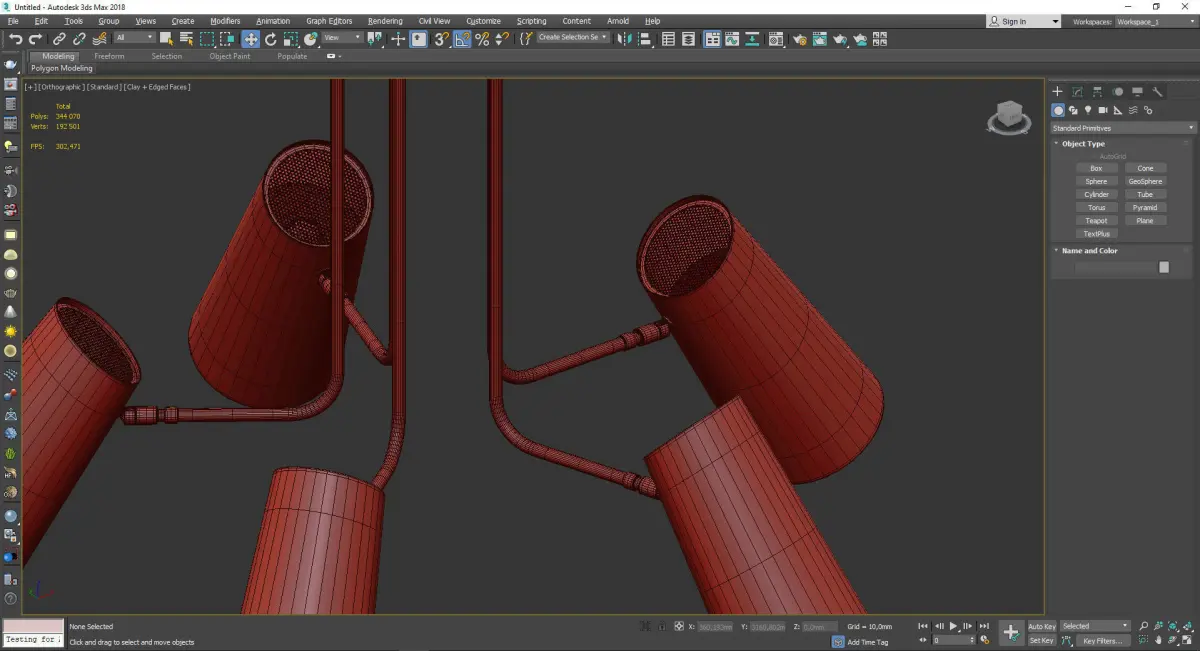Viewport: 1200px width, 651px height.
Task: Click the Mirror tool icon
Action: click(x=624, y=39)
